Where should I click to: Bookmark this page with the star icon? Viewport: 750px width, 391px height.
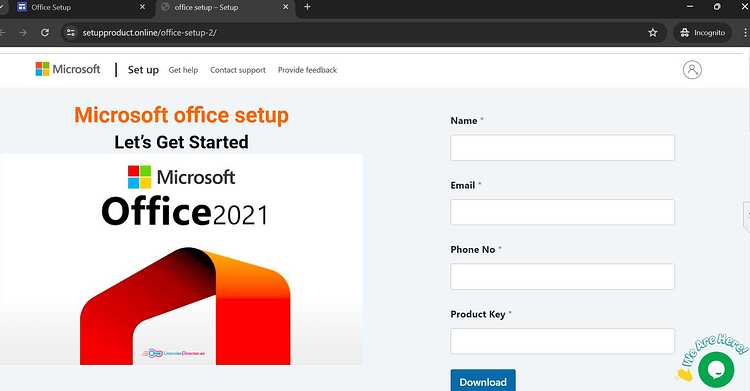(652, 33)
